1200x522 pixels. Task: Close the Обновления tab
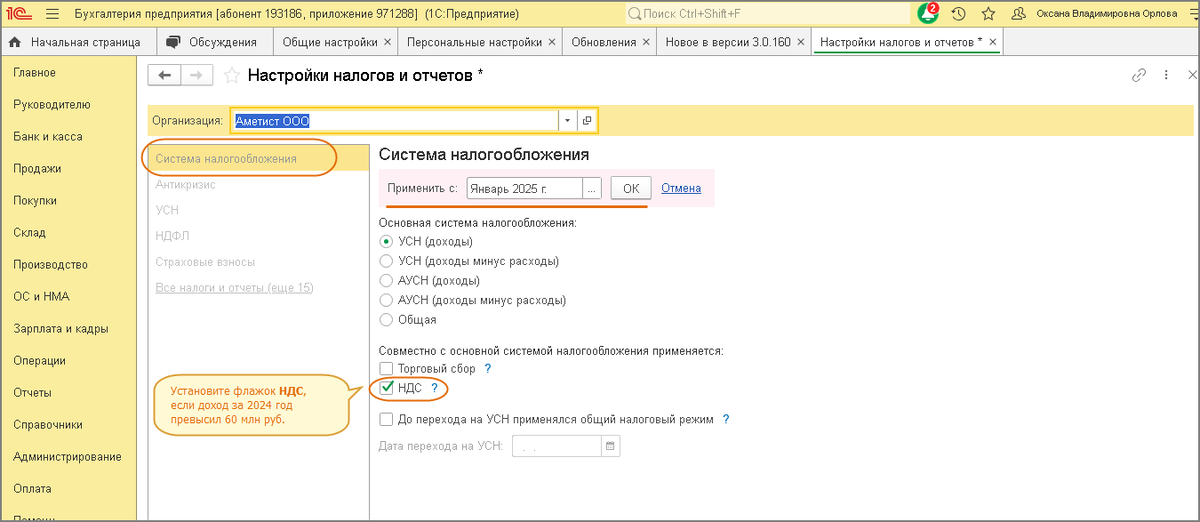pyautogui.click(x=646, y=42)
